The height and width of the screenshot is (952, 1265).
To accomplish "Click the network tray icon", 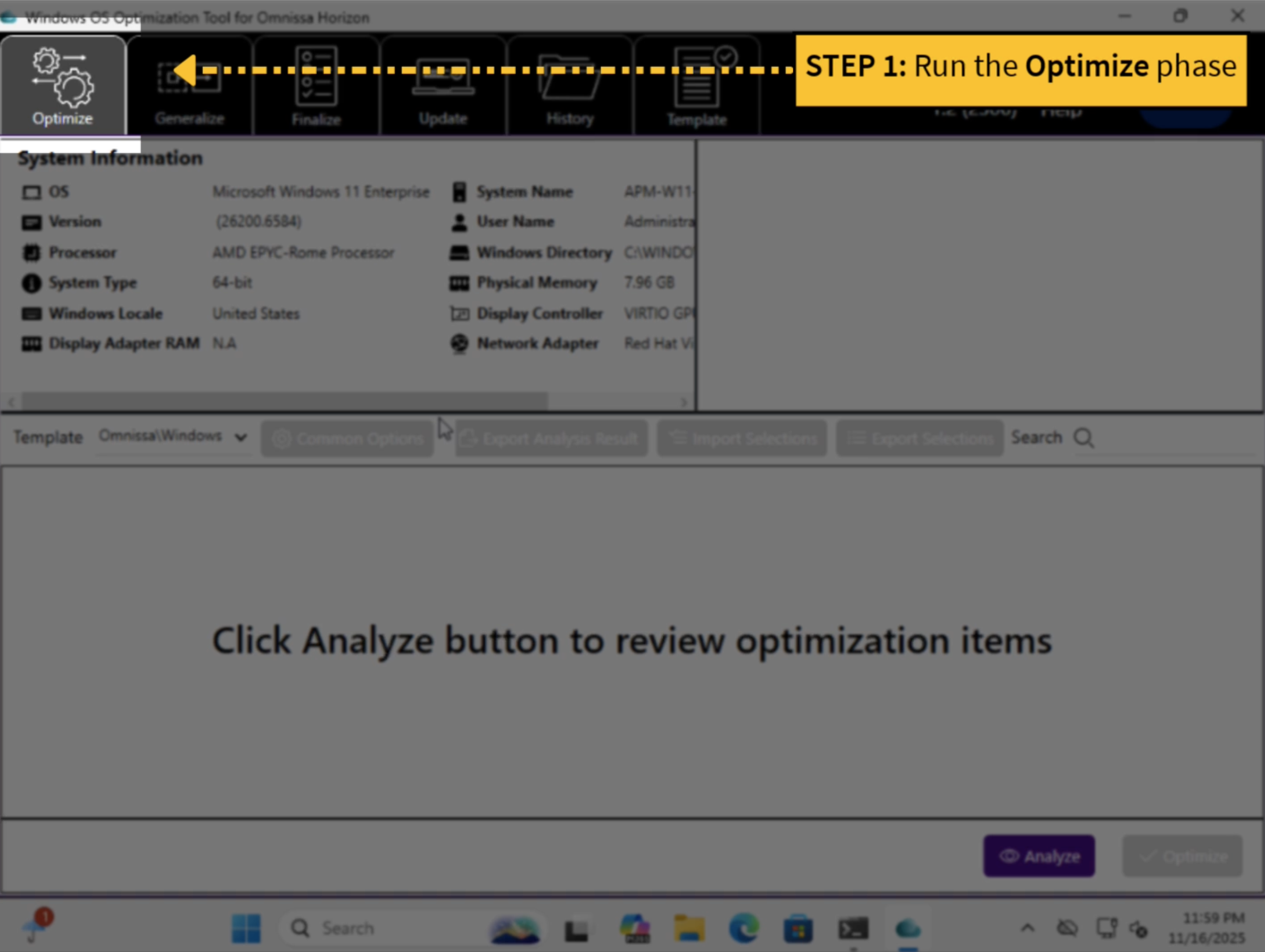I will 1107,928.
